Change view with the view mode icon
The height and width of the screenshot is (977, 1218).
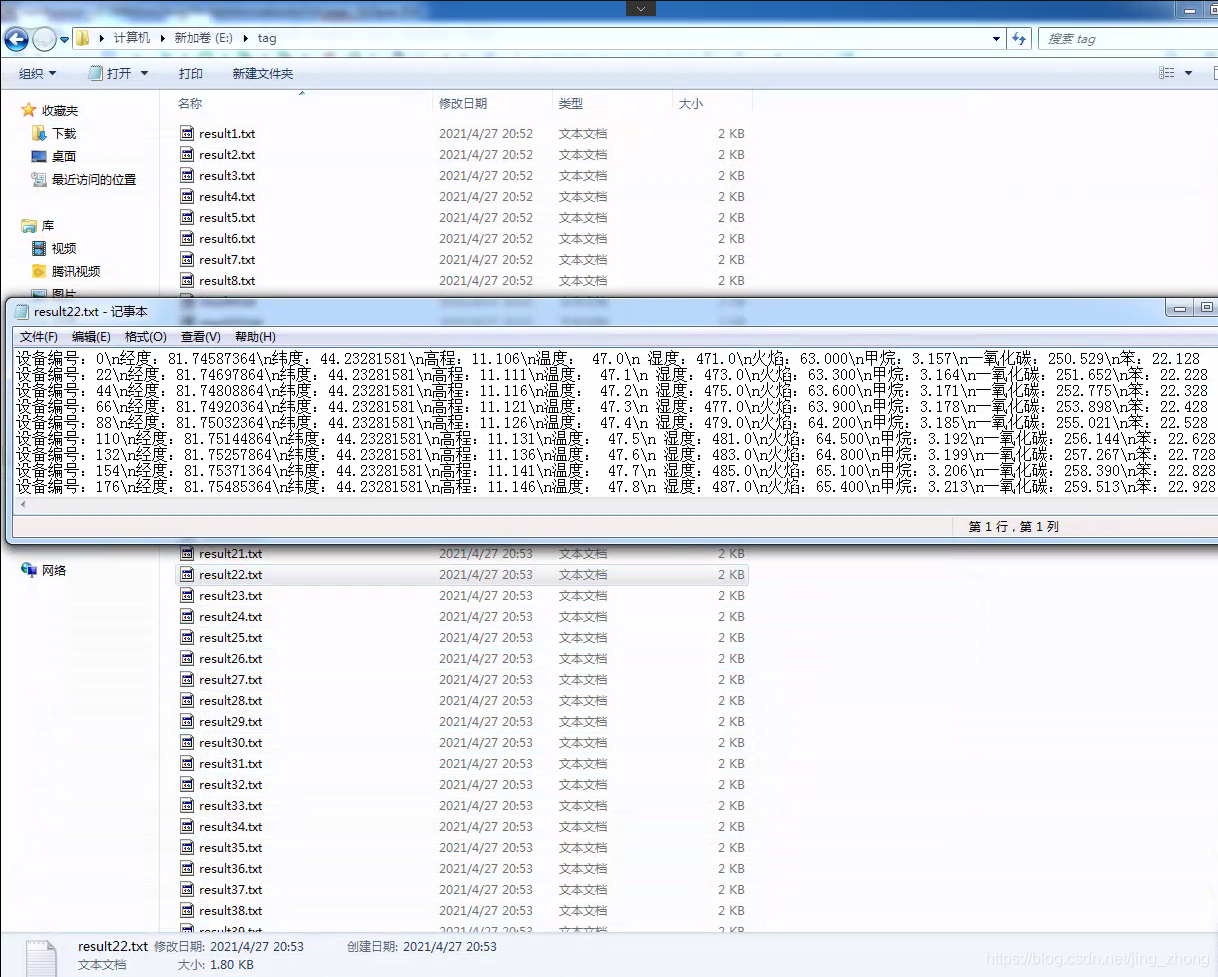click(1167, 73)
